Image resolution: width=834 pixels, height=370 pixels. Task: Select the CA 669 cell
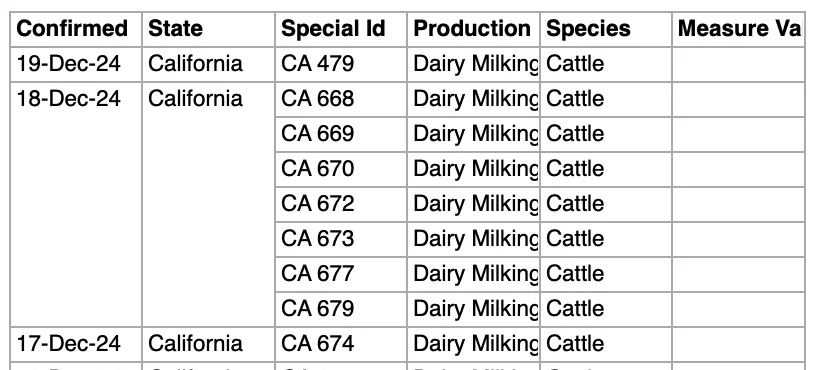(341, 134)
